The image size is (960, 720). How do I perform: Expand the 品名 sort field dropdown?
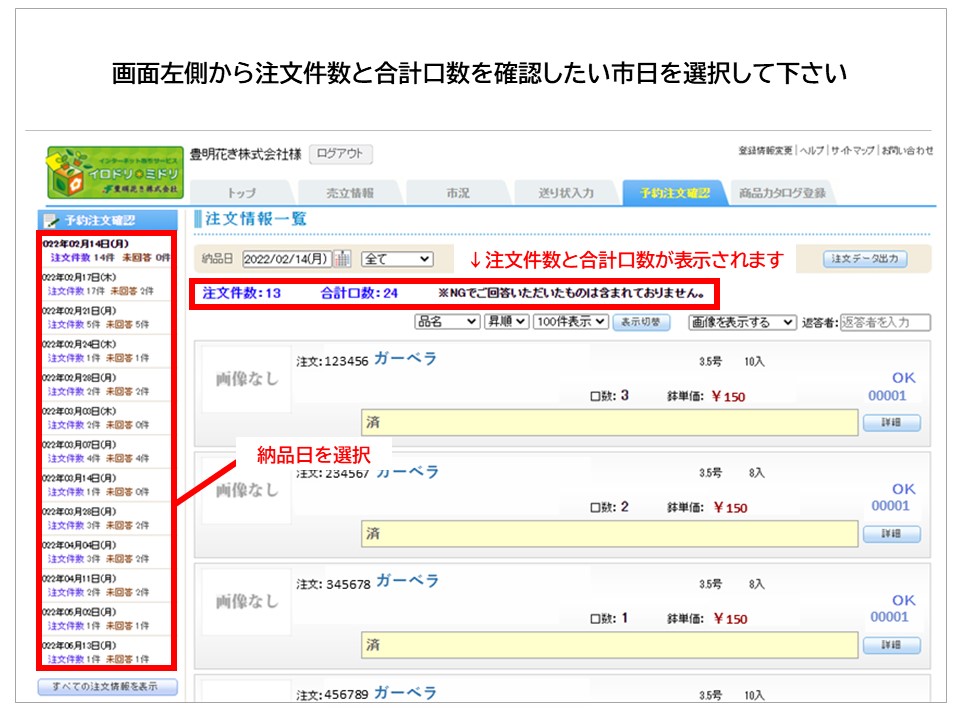446,322
